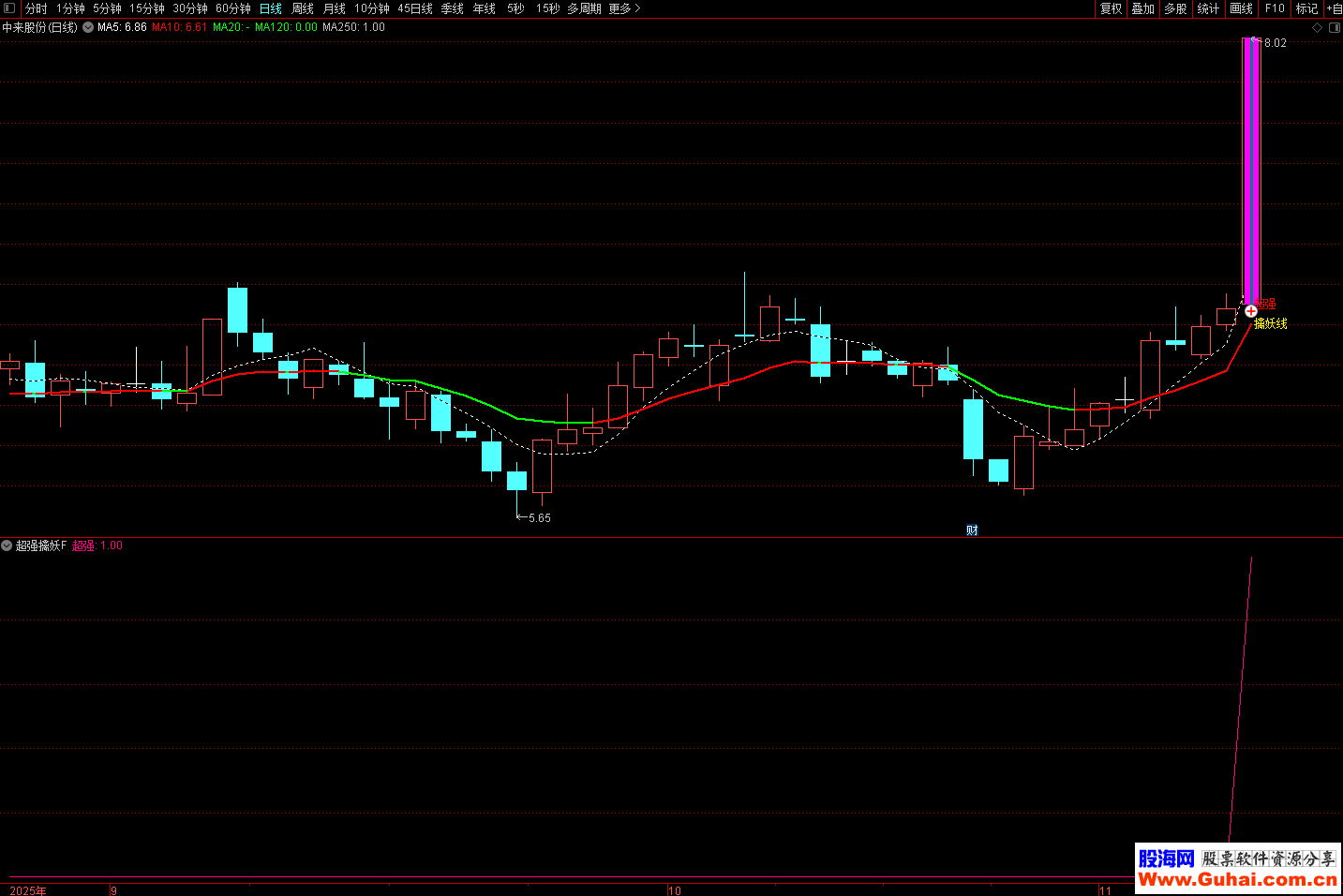Viewport: 1343px width, 896px height.
Task: Click the 复权 adjustment button
Action: click(1111, 8)
